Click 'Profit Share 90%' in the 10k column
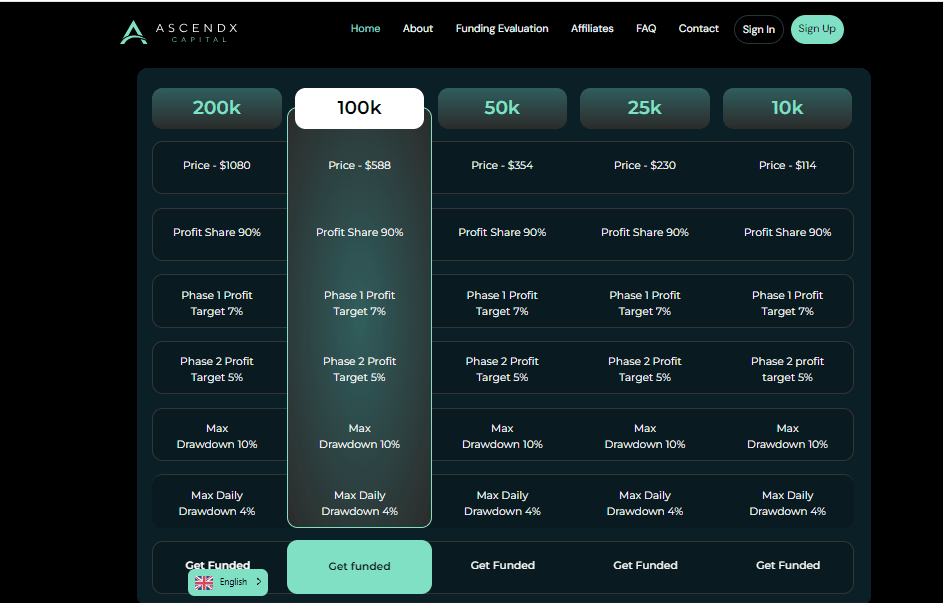The width and height of the screenshot is (943, 603). click(x=787, y=232)
